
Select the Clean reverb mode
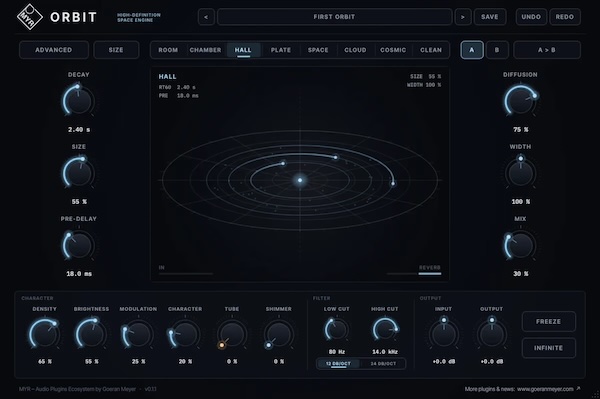coord(431,50)
